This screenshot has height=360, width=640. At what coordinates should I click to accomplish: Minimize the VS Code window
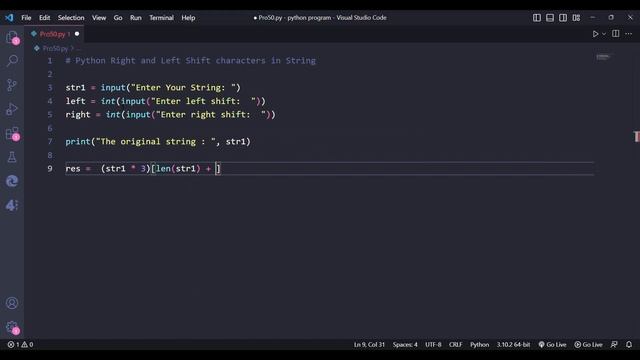point(593,18)
